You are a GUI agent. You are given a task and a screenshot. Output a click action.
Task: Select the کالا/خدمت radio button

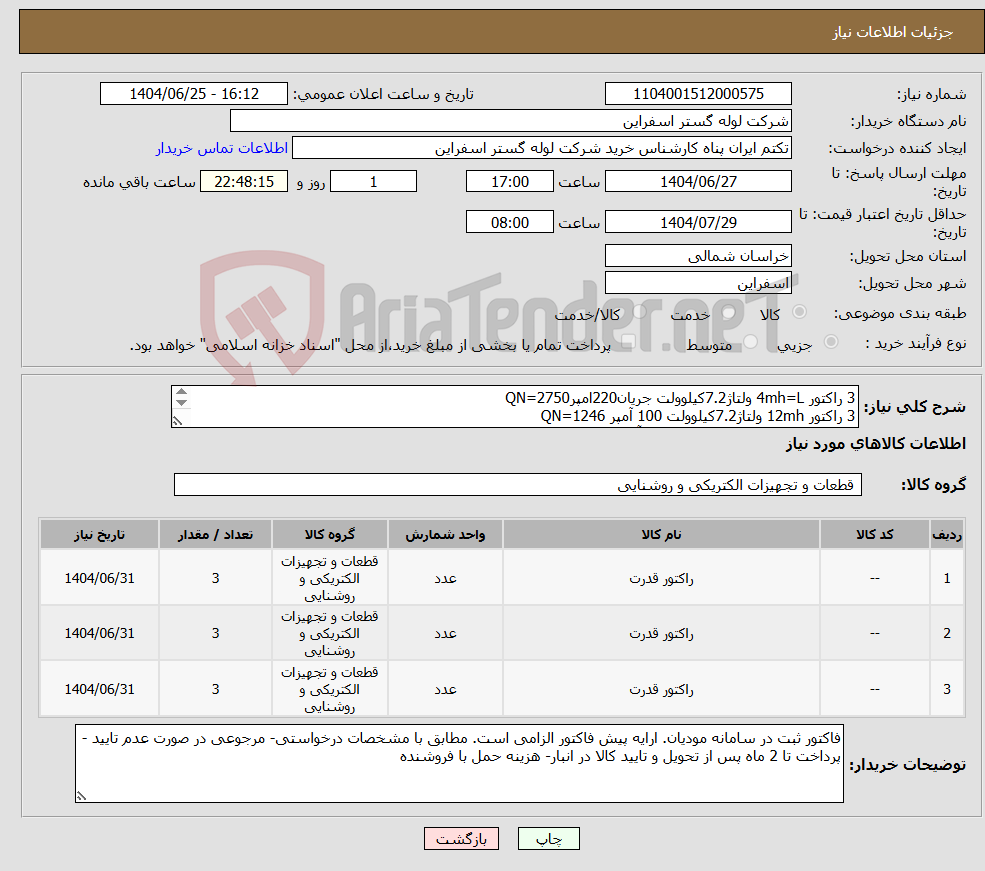pyautogui.click(x=638, y=313)
